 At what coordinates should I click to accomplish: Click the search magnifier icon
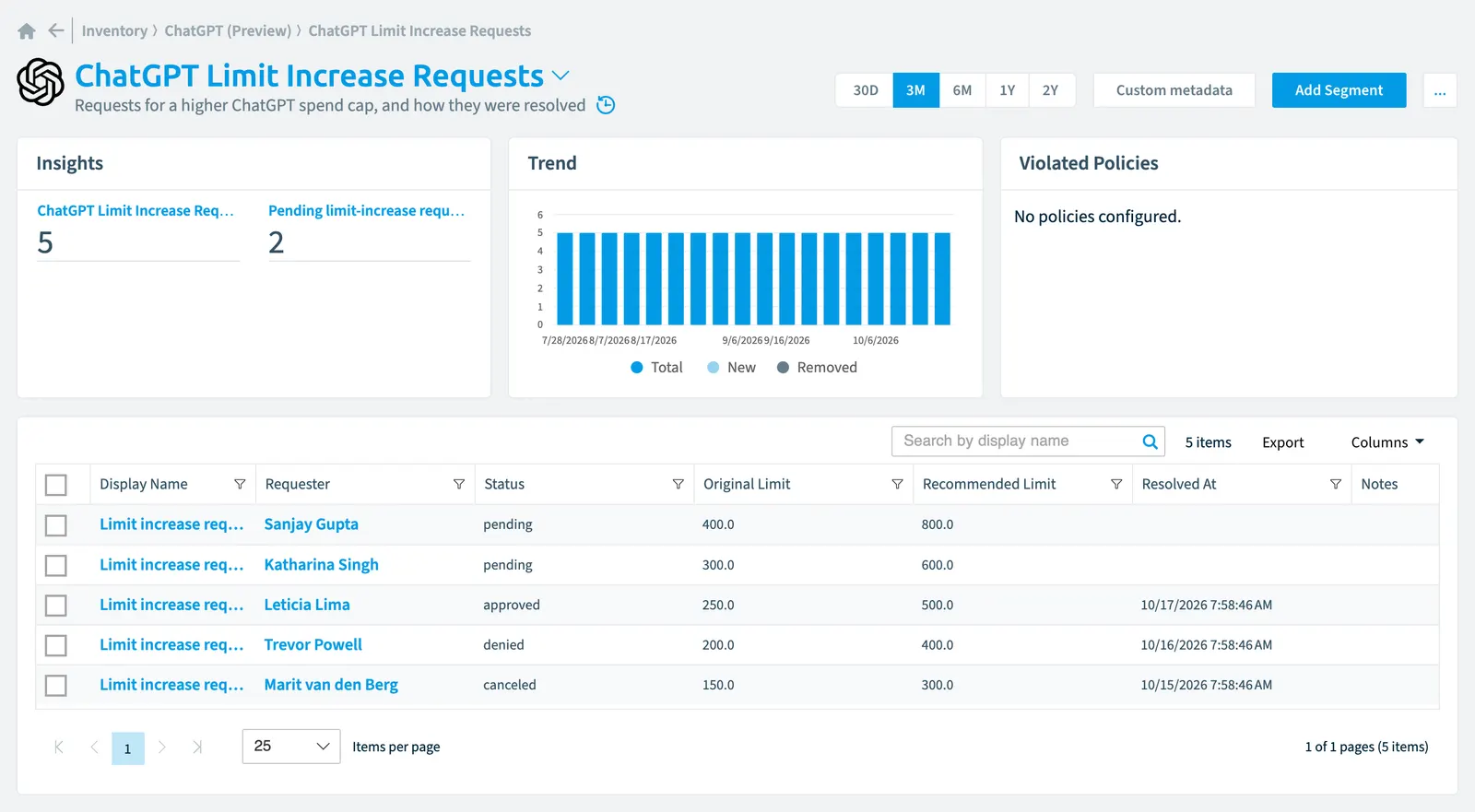1150,441
